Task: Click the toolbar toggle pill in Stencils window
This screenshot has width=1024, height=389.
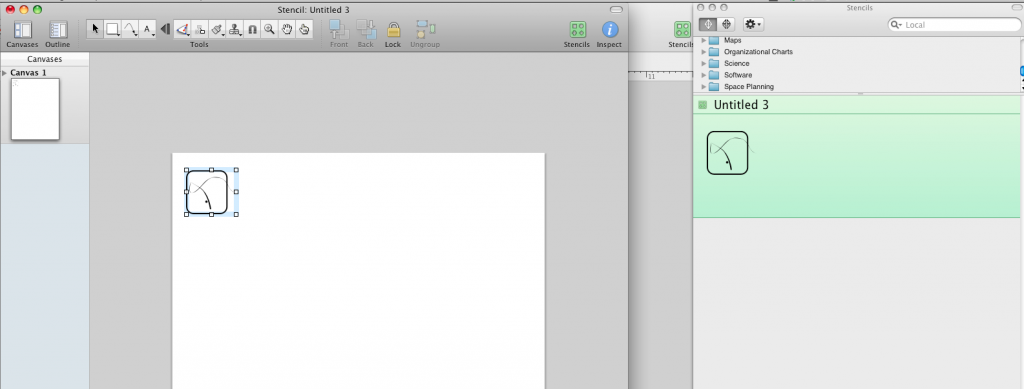Action: [x=1017, y=7]
